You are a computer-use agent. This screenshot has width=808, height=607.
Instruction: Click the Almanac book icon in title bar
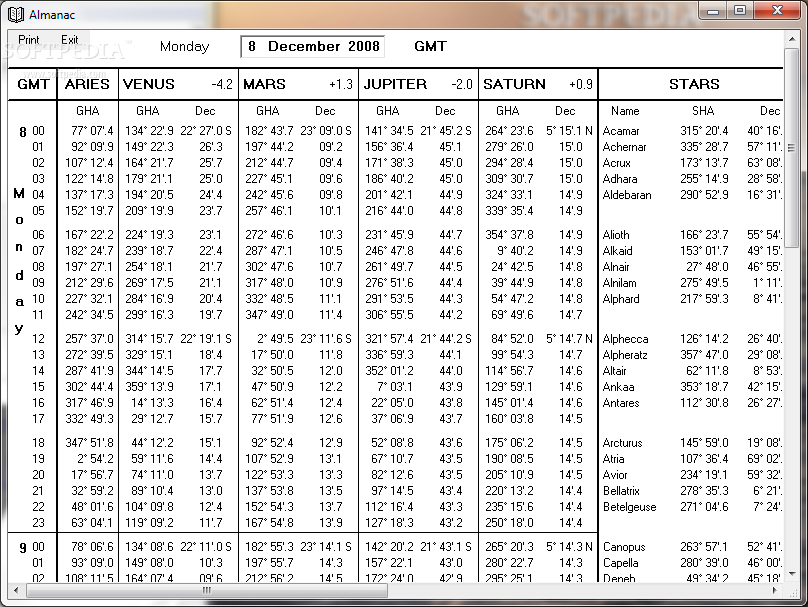[15, 14]
